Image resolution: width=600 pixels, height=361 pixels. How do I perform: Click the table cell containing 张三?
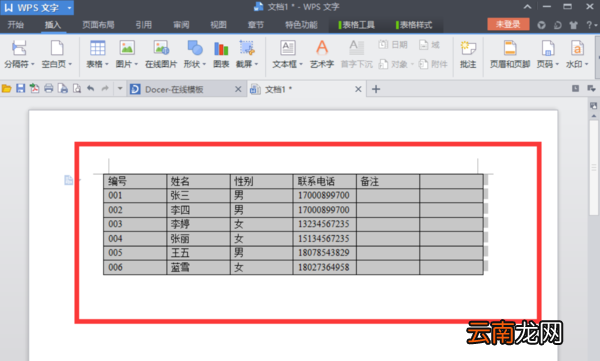[x=198, y=196]
